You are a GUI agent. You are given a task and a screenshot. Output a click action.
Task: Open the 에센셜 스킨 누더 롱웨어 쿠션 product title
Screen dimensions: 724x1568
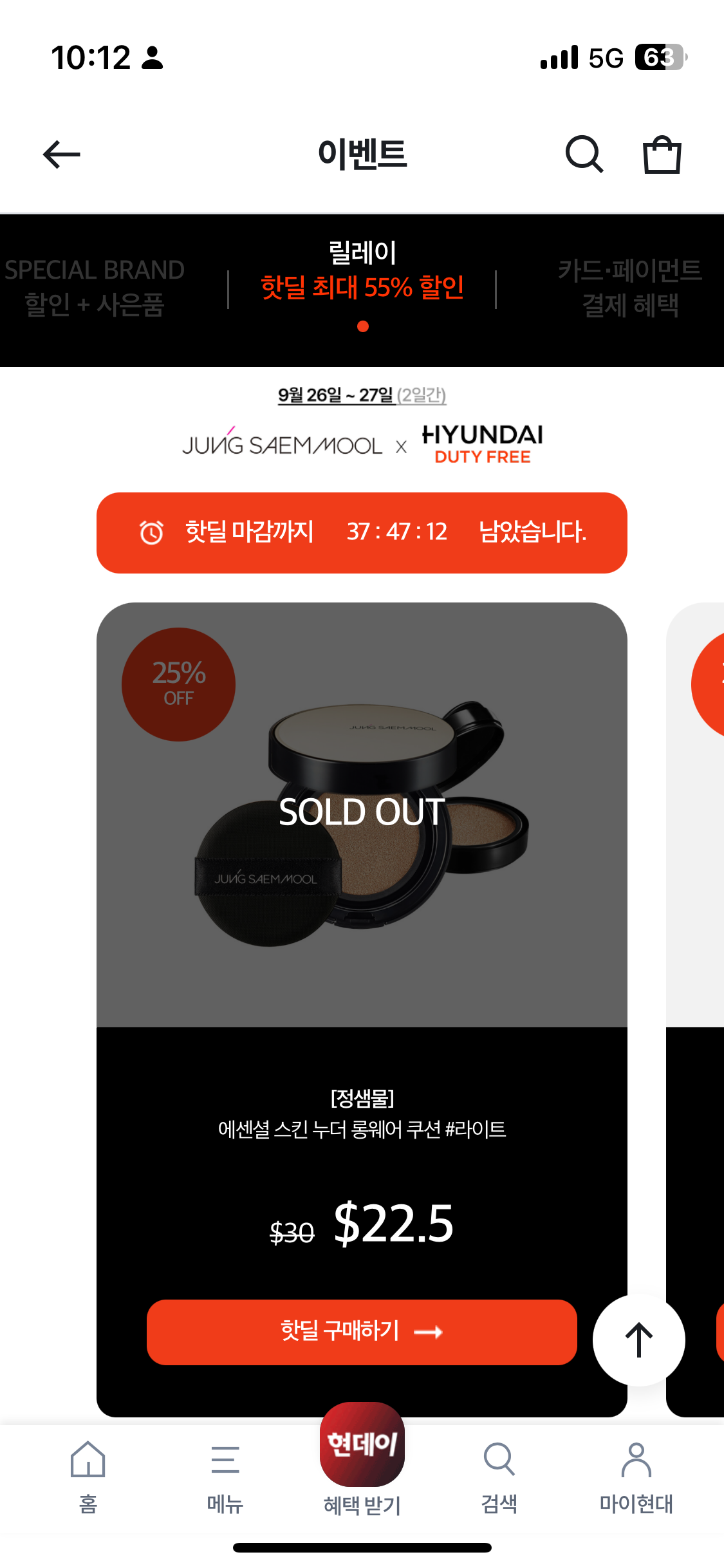[x=362, y=1129]
